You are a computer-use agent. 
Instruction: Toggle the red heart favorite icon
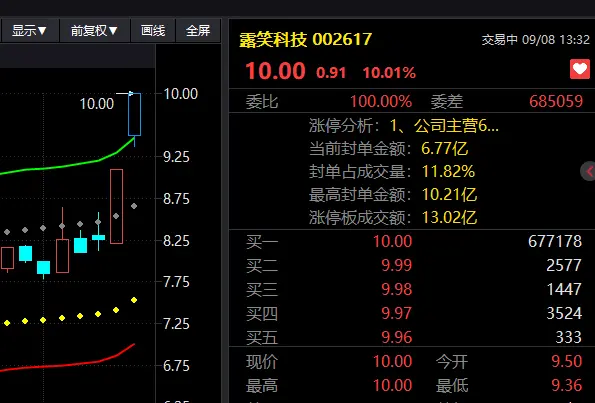tap(580, 69)
